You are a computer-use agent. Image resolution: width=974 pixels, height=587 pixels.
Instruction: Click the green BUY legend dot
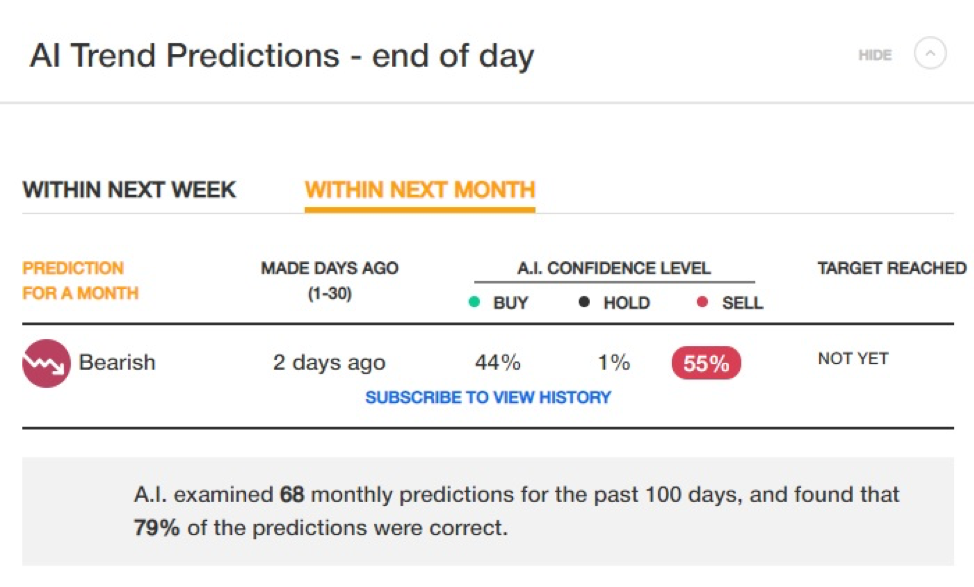pos(474,302)
